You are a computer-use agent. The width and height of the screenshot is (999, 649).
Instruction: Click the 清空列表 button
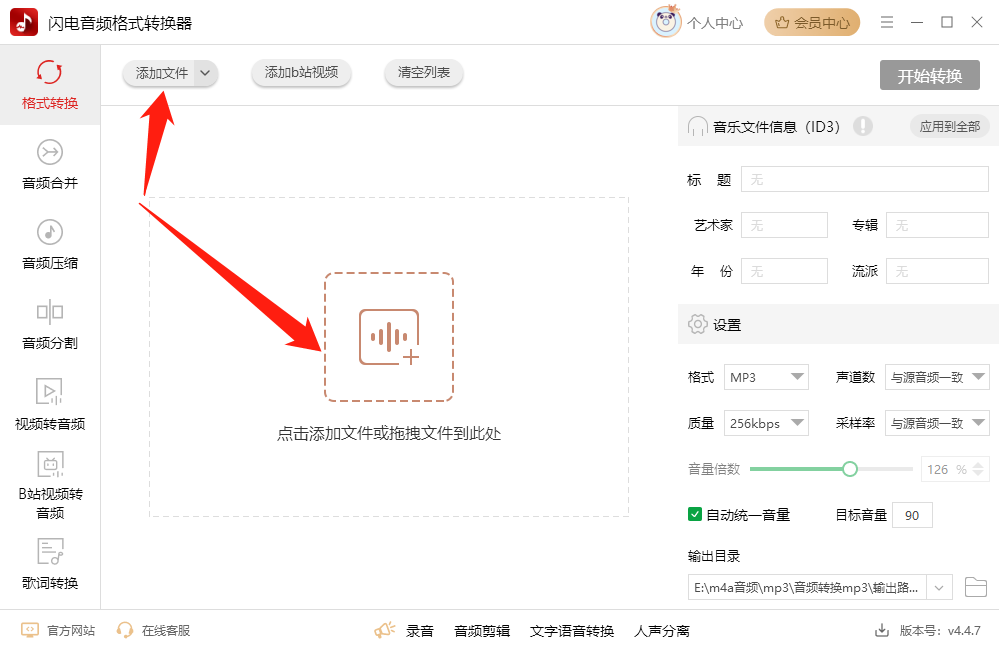[424, 73]
